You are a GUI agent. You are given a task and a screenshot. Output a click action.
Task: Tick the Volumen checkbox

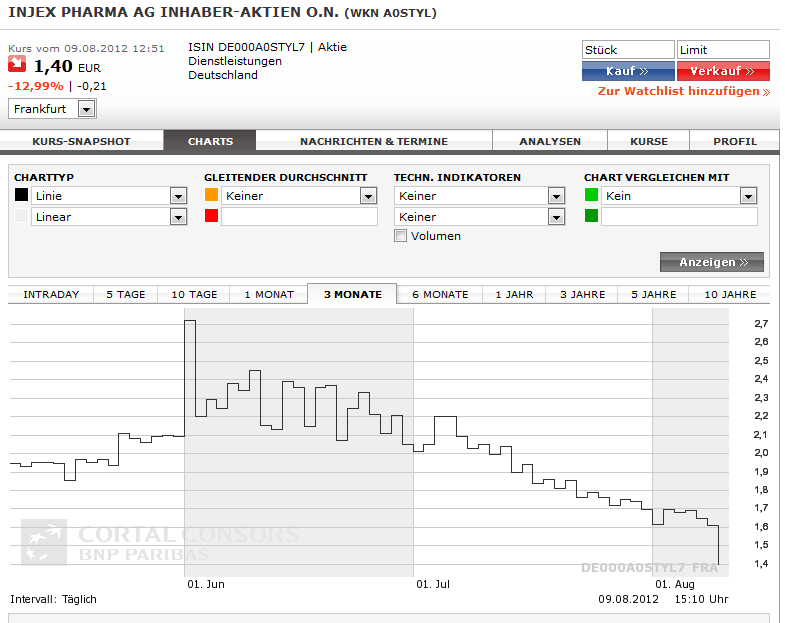coord(400,236)
